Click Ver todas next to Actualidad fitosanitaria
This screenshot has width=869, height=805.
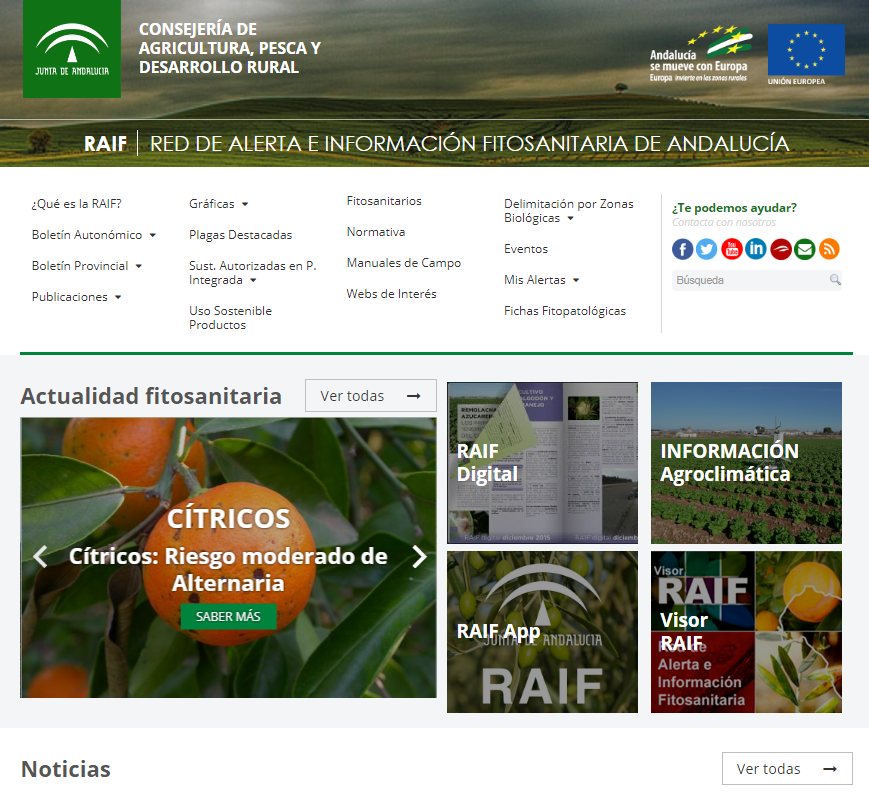point(370,396)
